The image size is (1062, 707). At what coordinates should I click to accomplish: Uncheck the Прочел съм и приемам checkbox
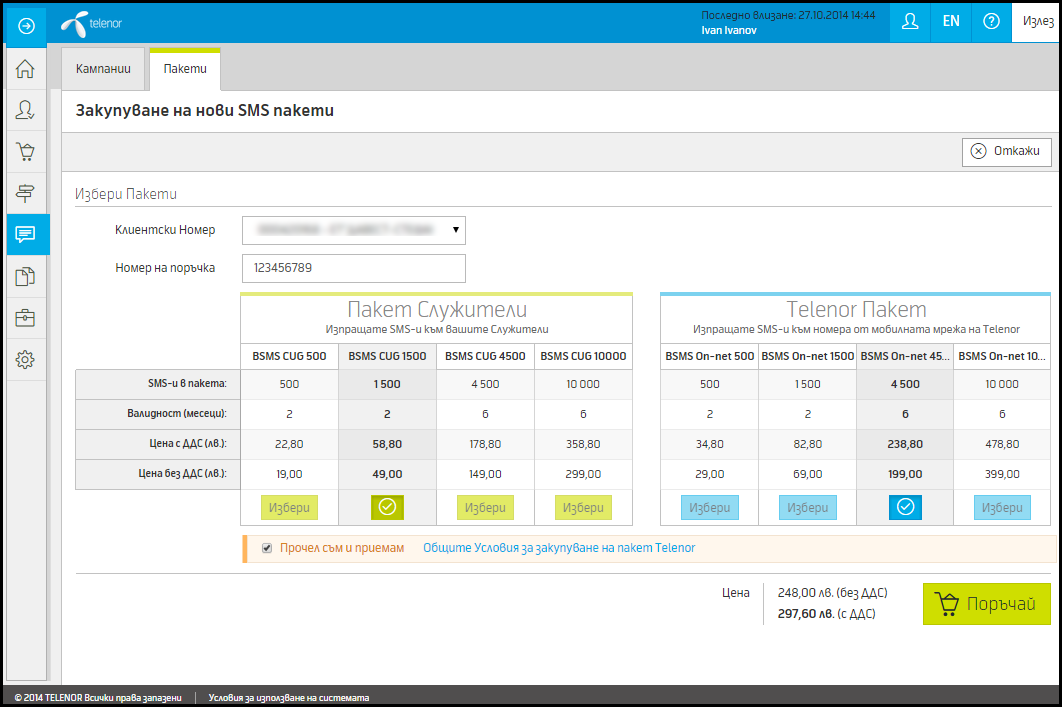click(x=268, y=548)
